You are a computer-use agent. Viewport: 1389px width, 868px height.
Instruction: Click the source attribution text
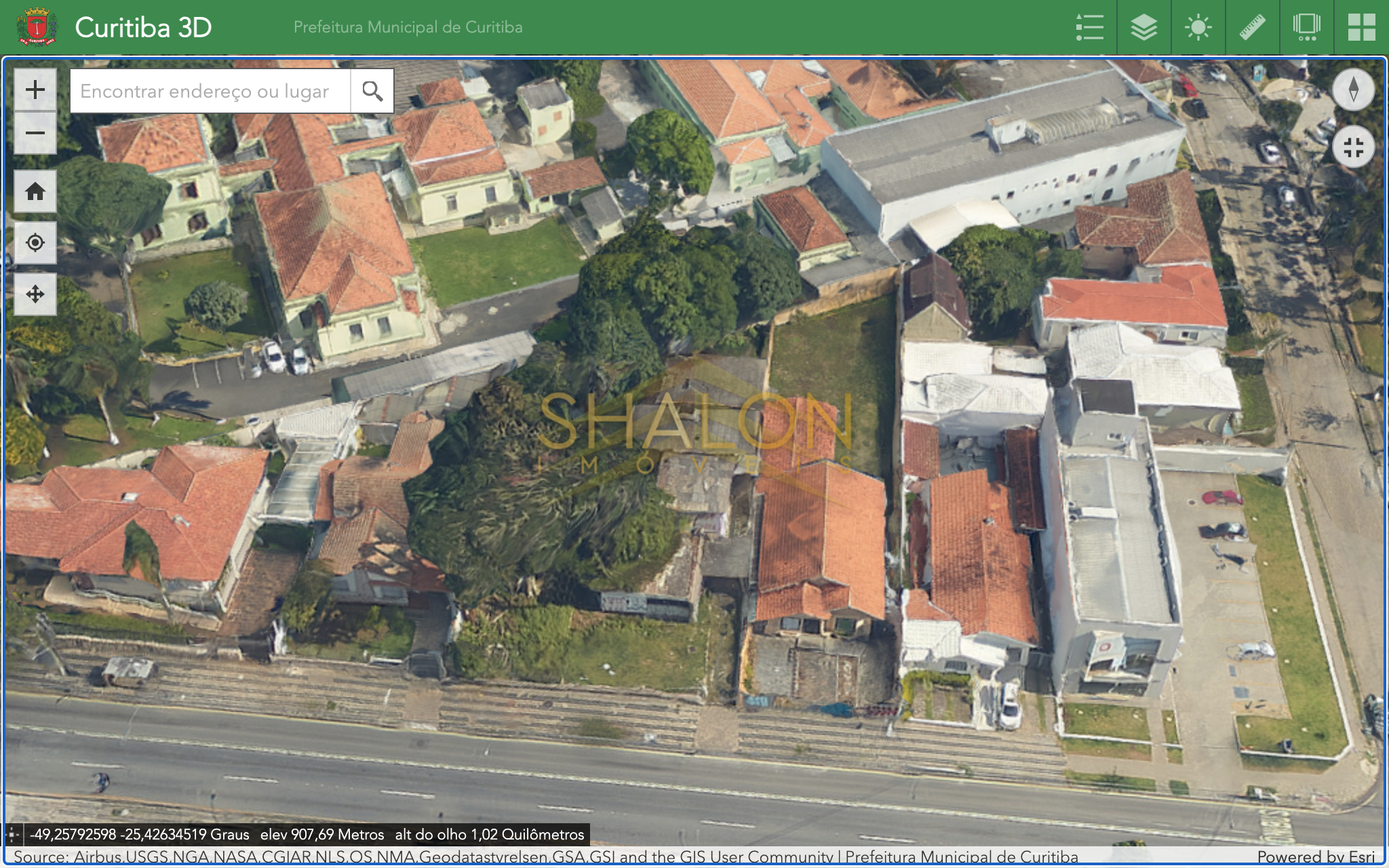(x=545, y=856)
